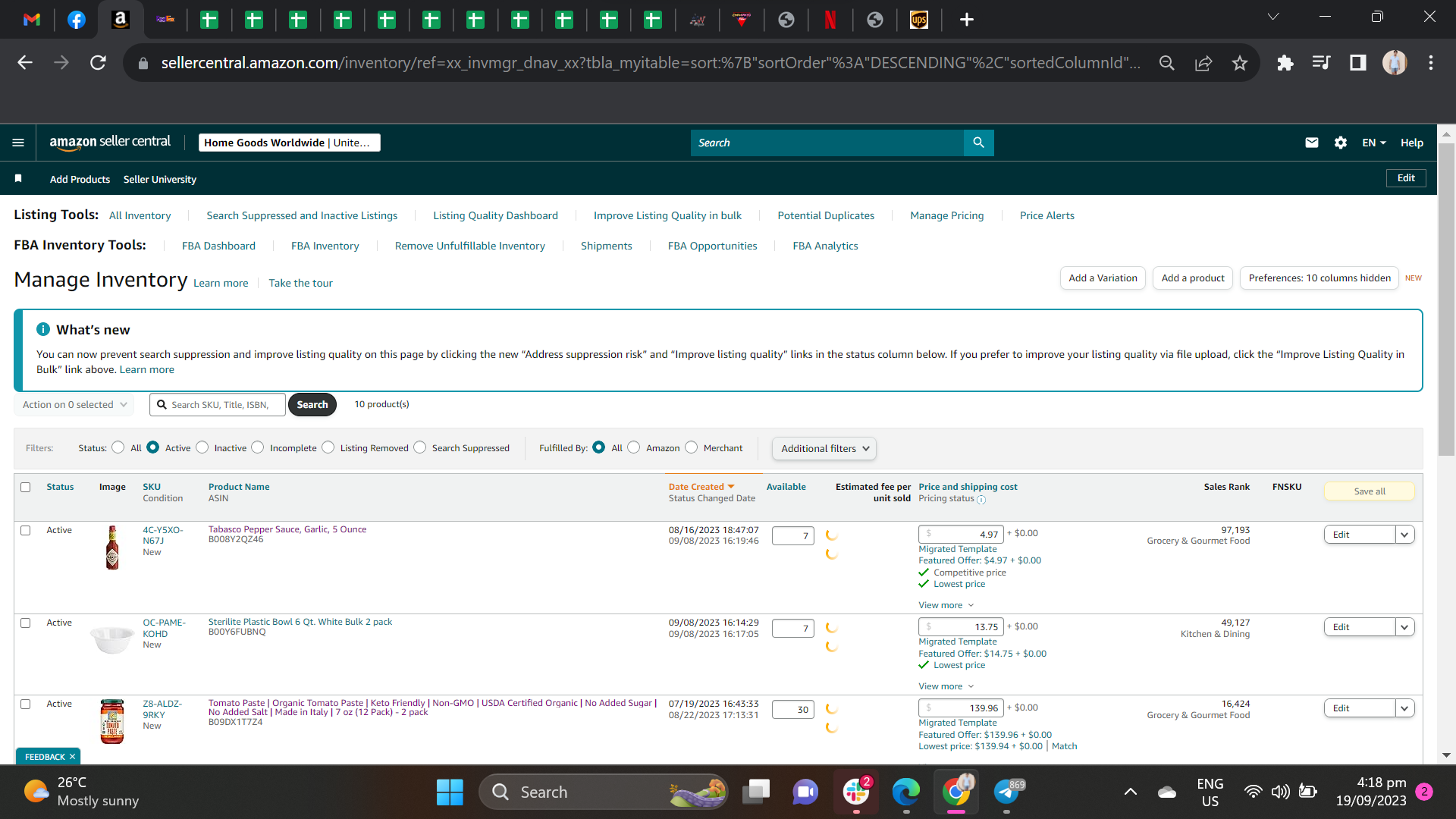The width and height of the screenshot is (1456, 819).
Task: Open the browser zoom magnifier icon
Action: [1167, 63]
